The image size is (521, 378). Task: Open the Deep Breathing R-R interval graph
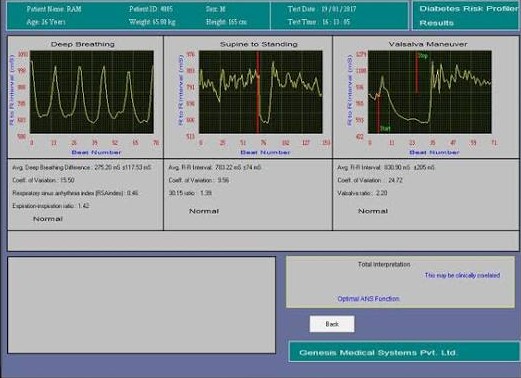[92, 92]
